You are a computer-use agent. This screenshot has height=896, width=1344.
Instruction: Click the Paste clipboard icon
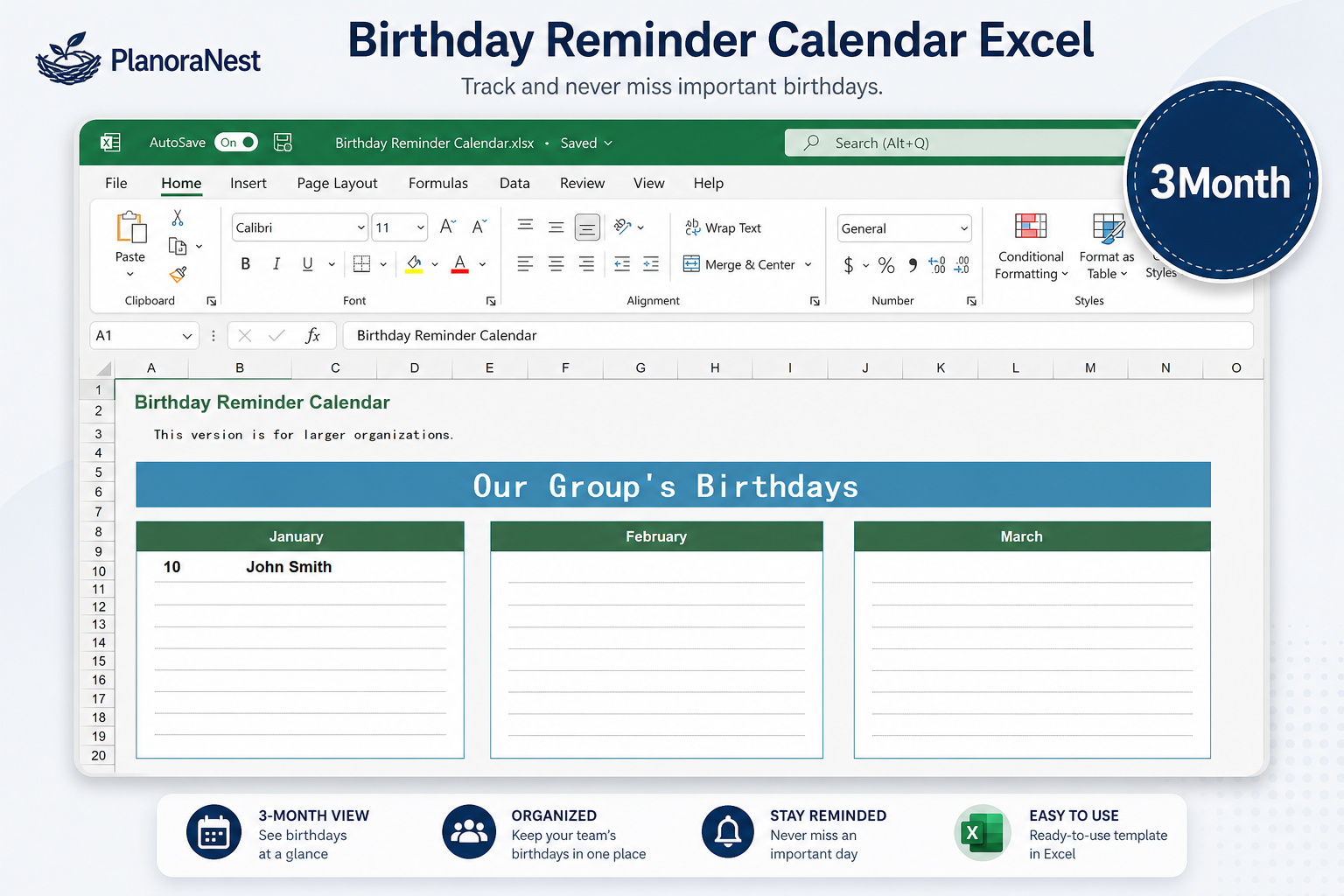pos(131,227)
